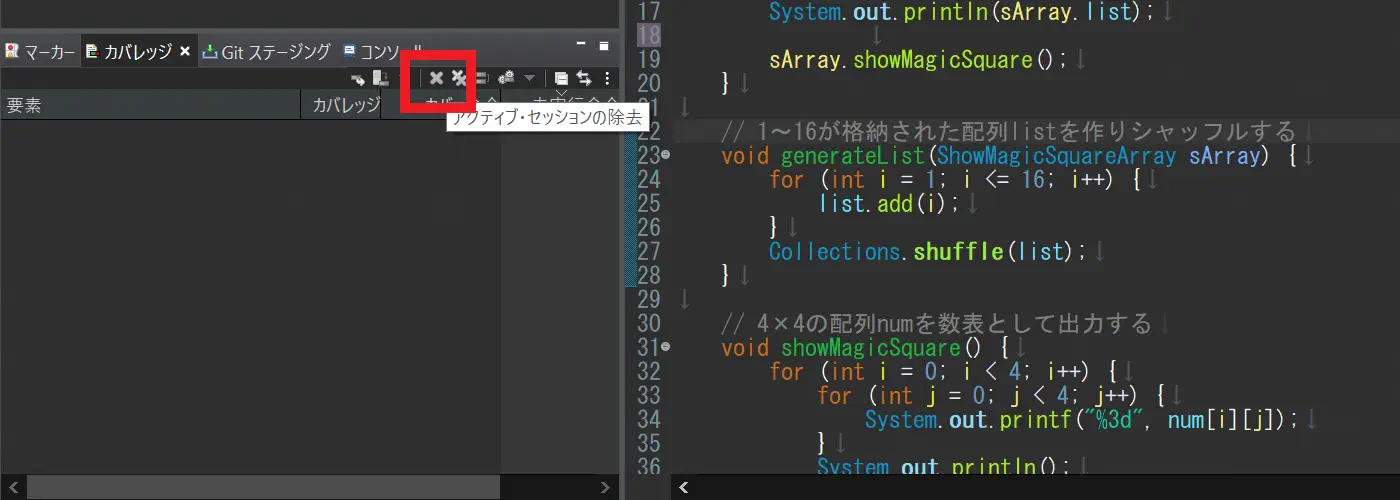Screen dimensions: 1400x500
Task: Open coverage view three-dot menu
Action: (x=607, y=78)
